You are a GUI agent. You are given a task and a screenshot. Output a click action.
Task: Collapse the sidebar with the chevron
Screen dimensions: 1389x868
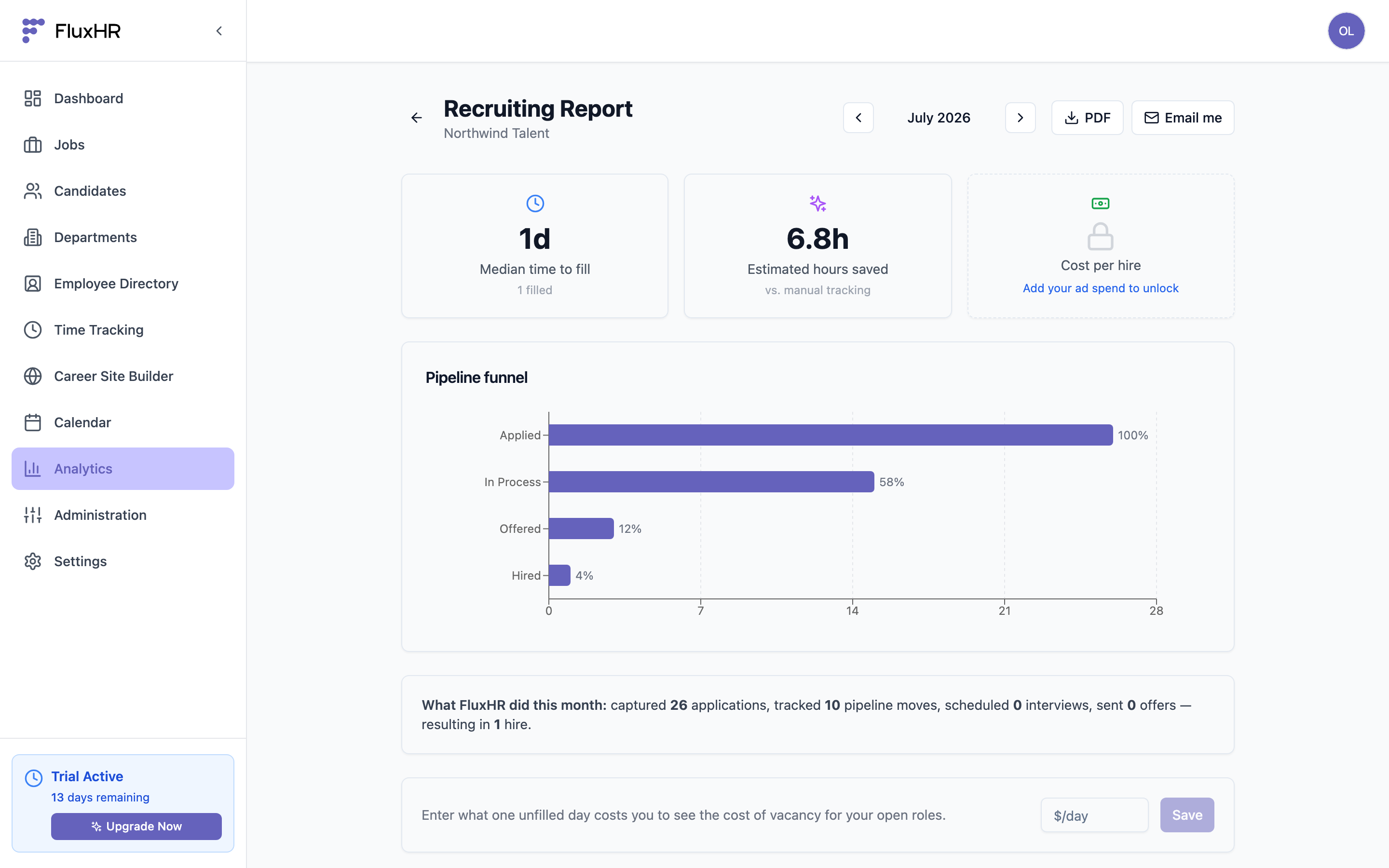pos(218,31)
